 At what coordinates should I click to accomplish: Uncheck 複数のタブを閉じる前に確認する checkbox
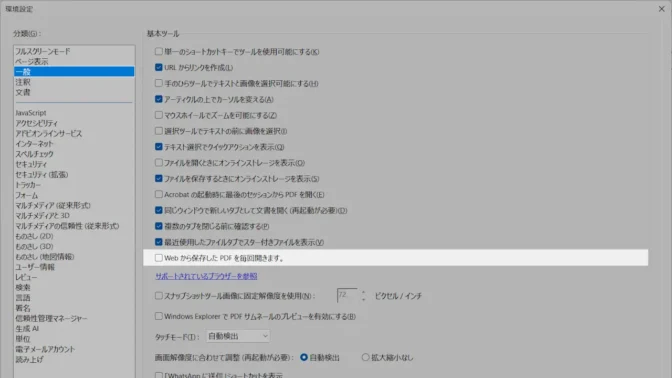pyautogui.click(x=159, y=226)
